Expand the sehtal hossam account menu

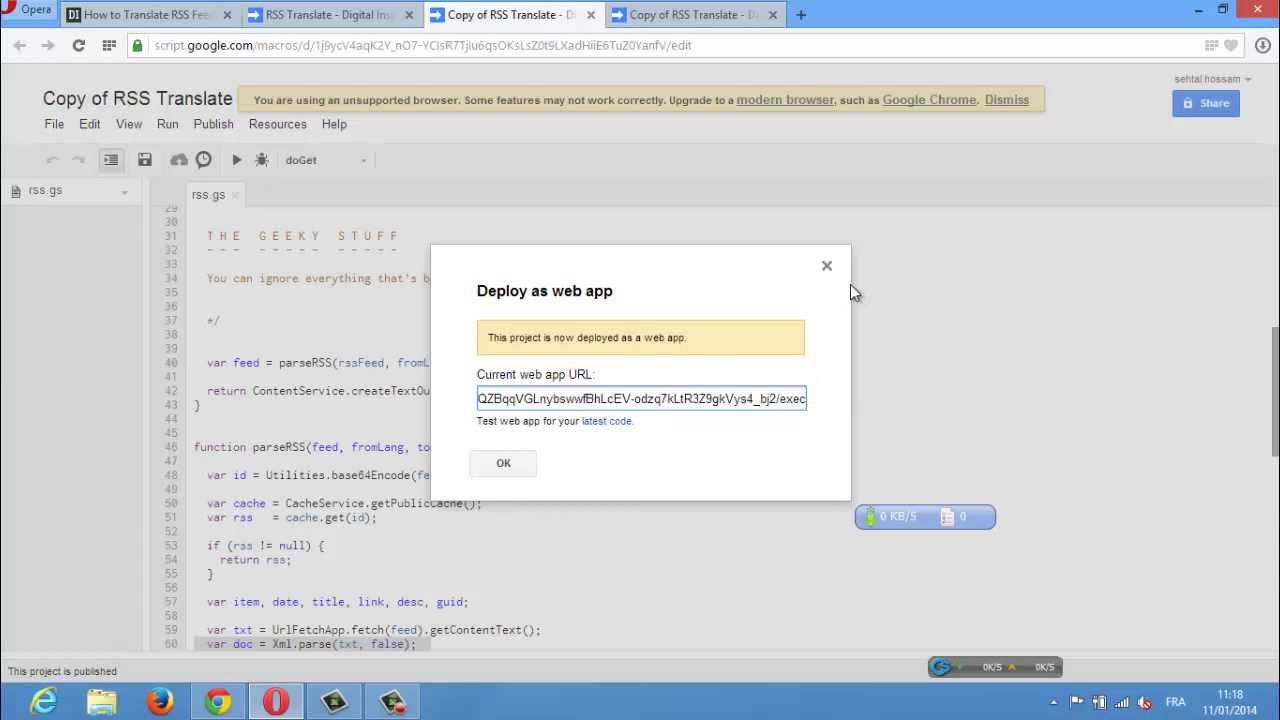click(1213, 79)
